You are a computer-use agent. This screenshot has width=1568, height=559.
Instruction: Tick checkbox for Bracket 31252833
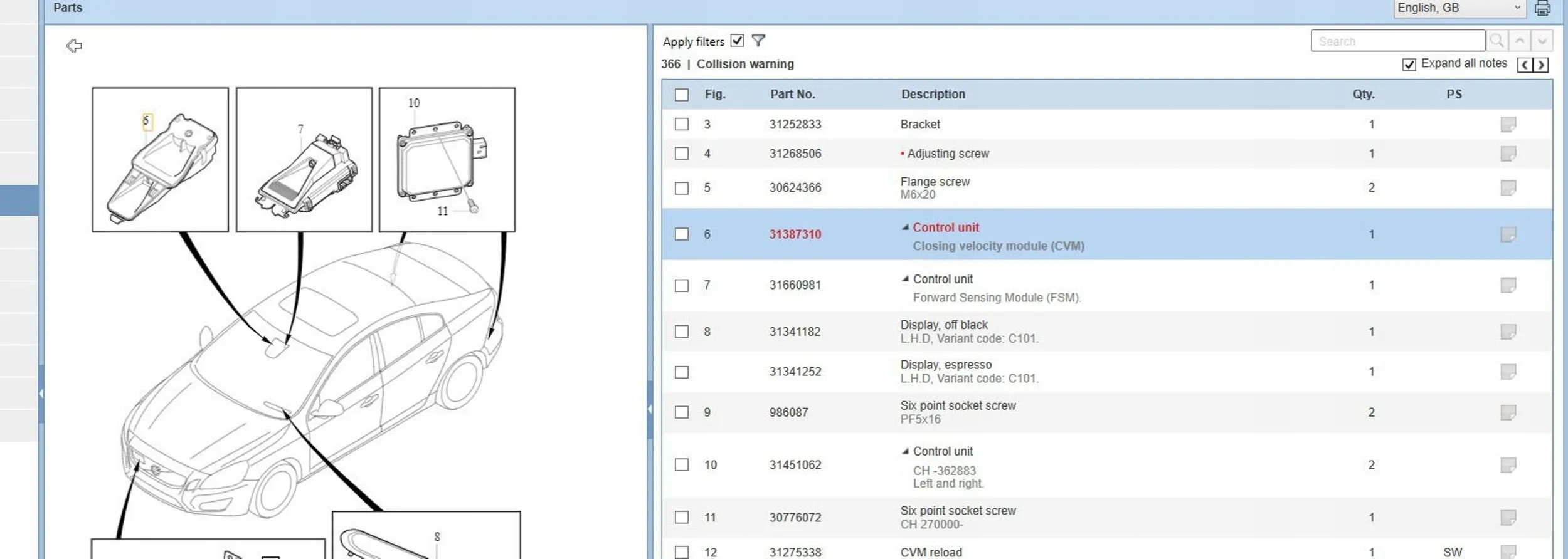(682, 124)
